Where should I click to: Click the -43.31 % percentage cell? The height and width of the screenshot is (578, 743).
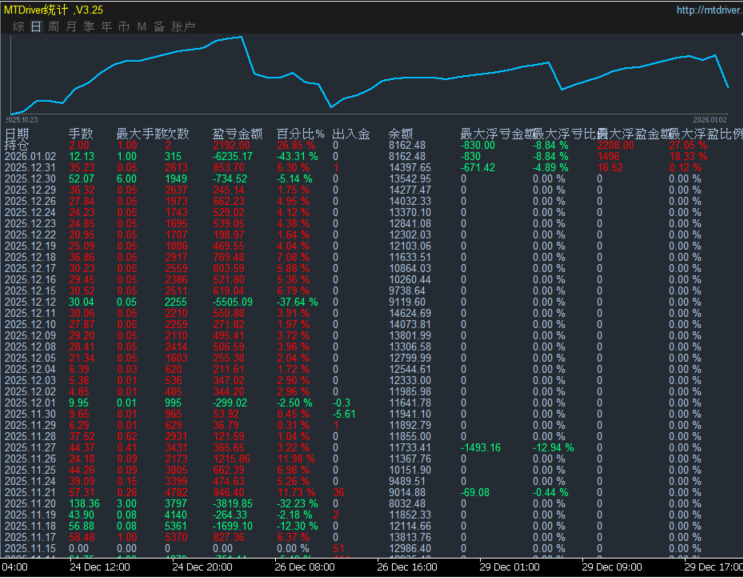pos(297,156)
